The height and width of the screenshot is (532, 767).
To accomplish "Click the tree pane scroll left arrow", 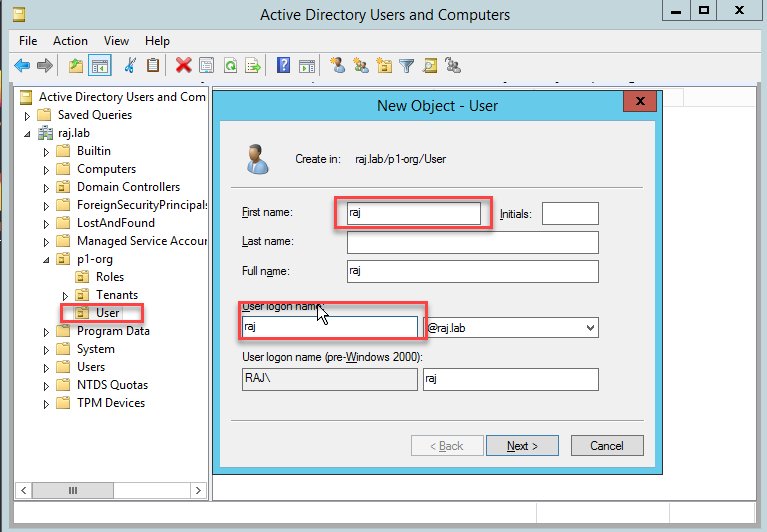I will tap(23, 490).
